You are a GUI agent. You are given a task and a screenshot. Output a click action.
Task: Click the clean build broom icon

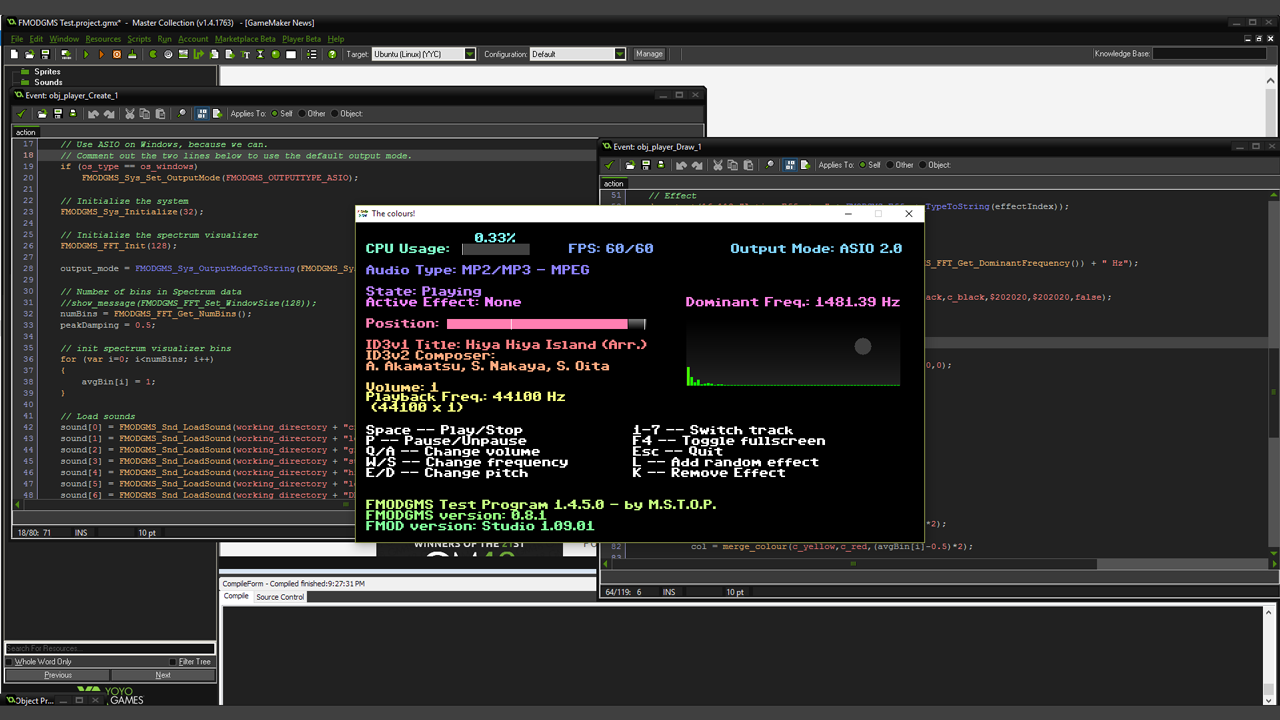point(132,54)
